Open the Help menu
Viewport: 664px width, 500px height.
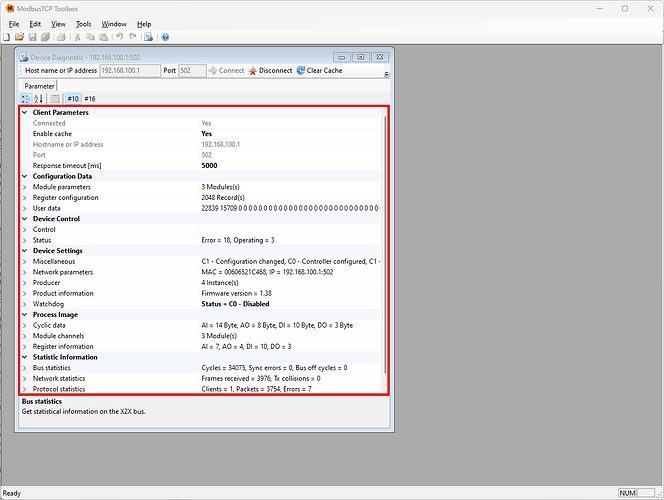(144, 24)
